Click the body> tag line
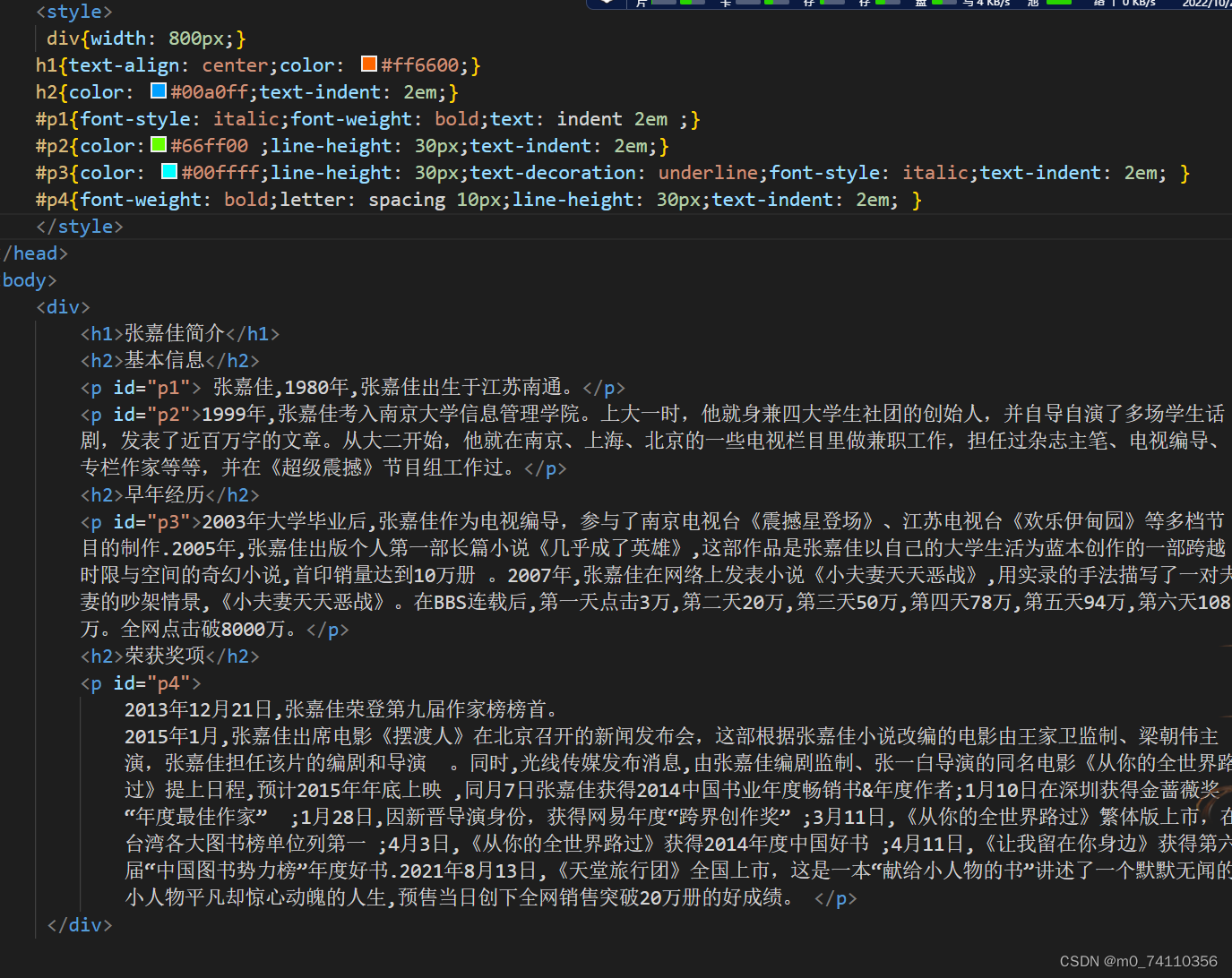This screenshot has width=1232, height=978. [x=30, y=280]
